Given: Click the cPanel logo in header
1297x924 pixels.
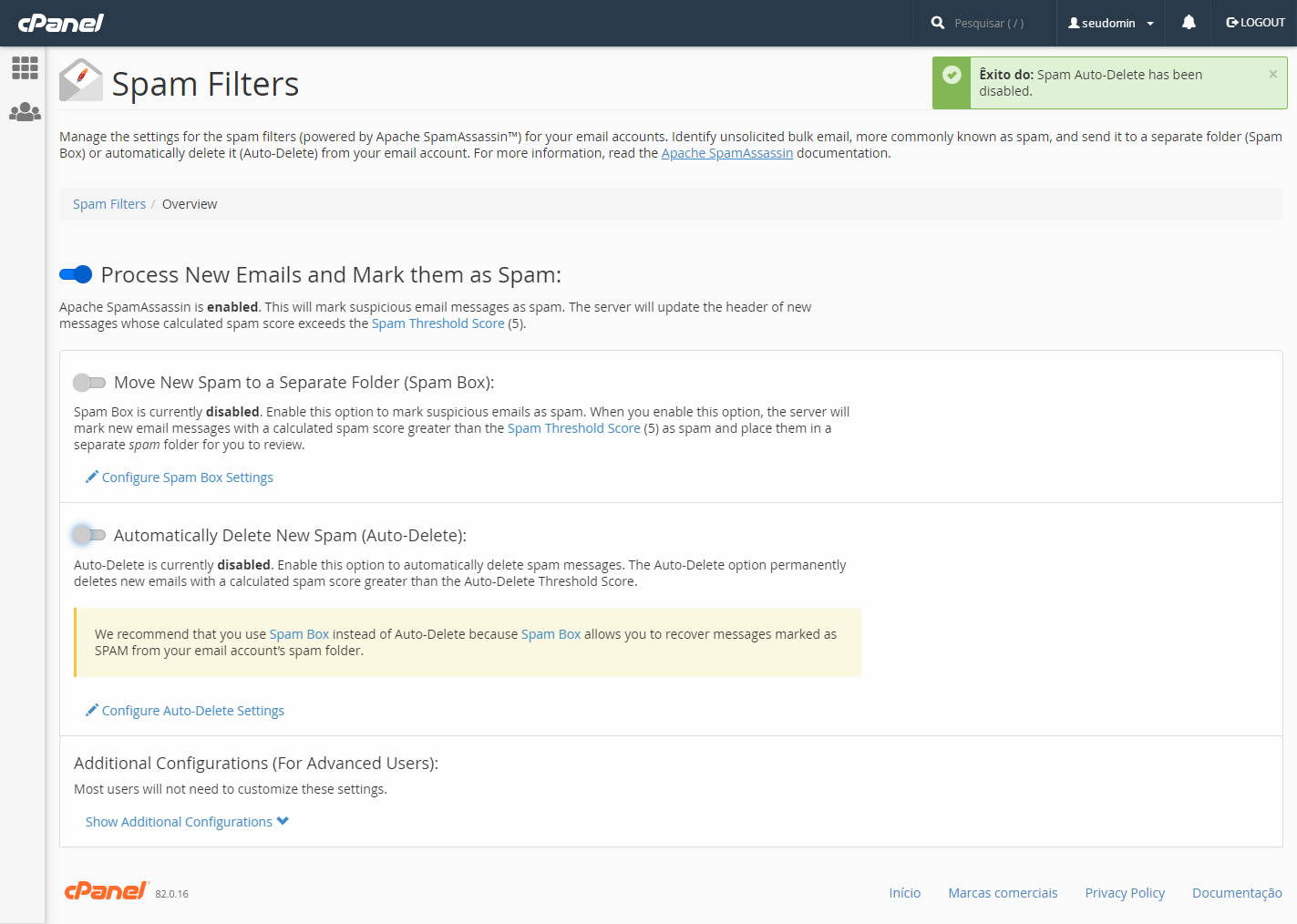Looking at the screenshot, I should pyautogui.click(x=61, y=23).
